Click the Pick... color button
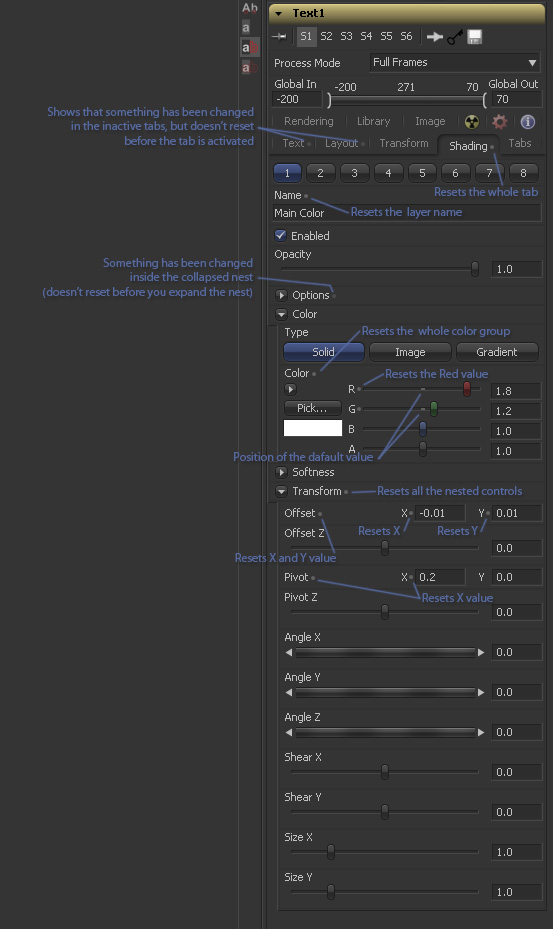The height and width of the screenshot is (929, 553). pos(312,408)
